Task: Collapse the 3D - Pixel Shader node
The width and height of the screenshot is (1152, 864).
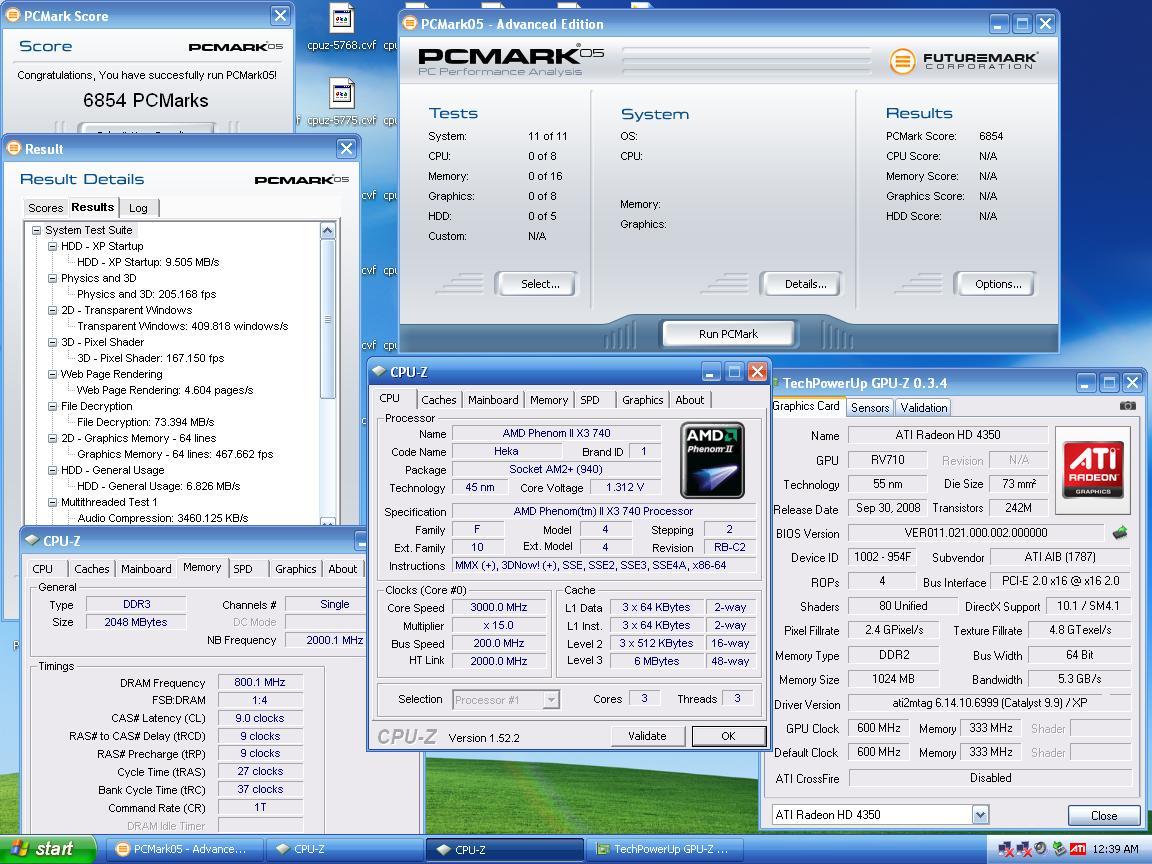Action: pos(52,342)
